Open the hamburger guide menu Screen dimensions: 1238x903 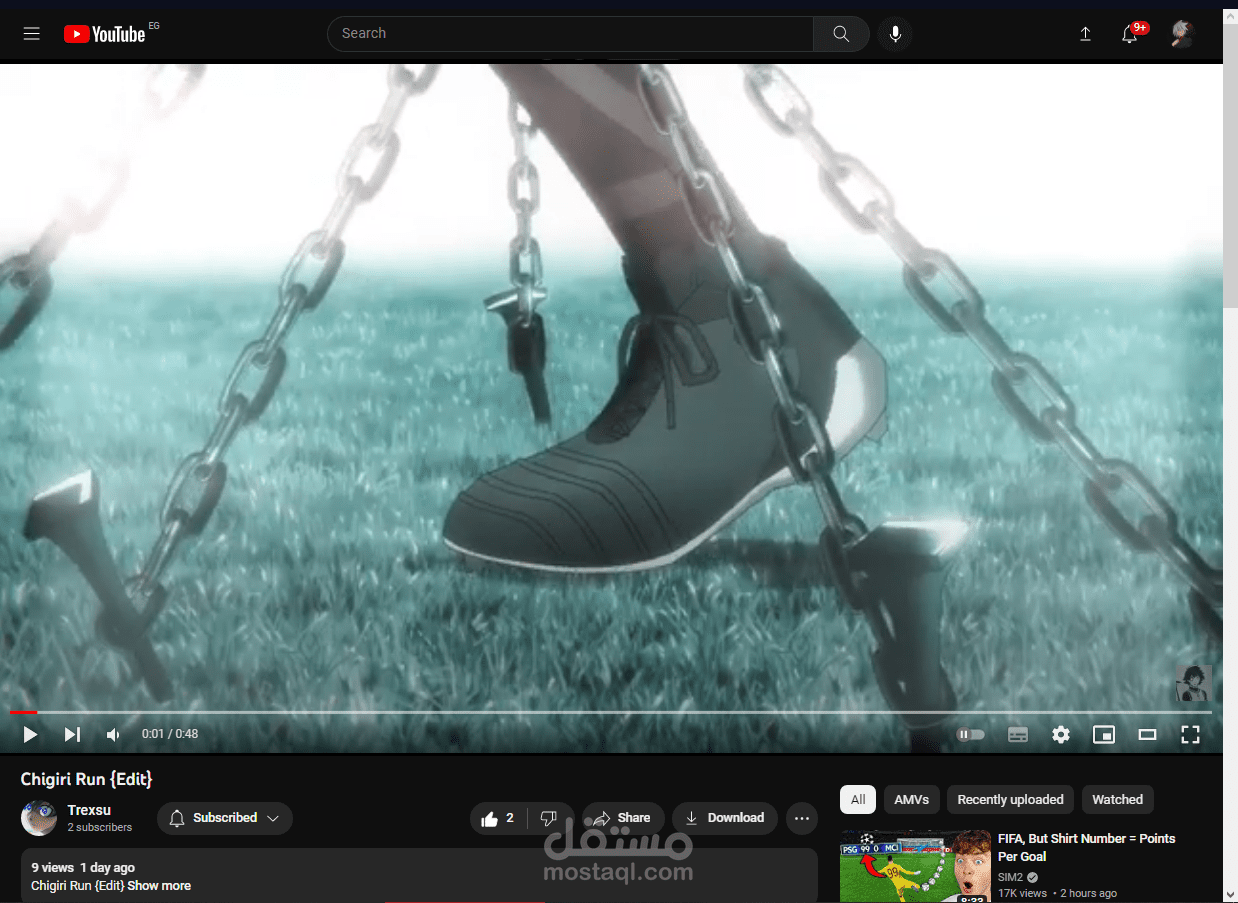[x=32, y=34]
